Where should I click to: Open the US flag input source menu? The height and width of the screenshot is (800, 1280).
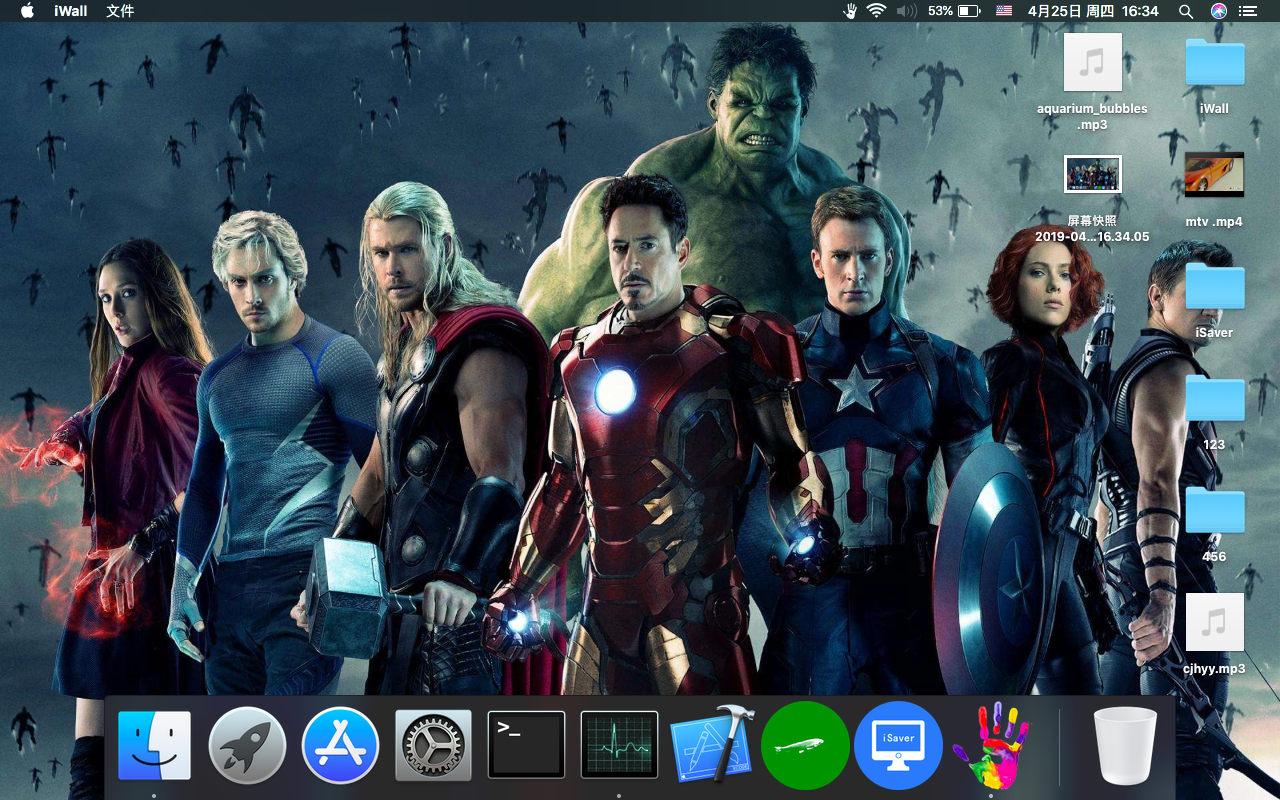click(x=1003, y=11)
